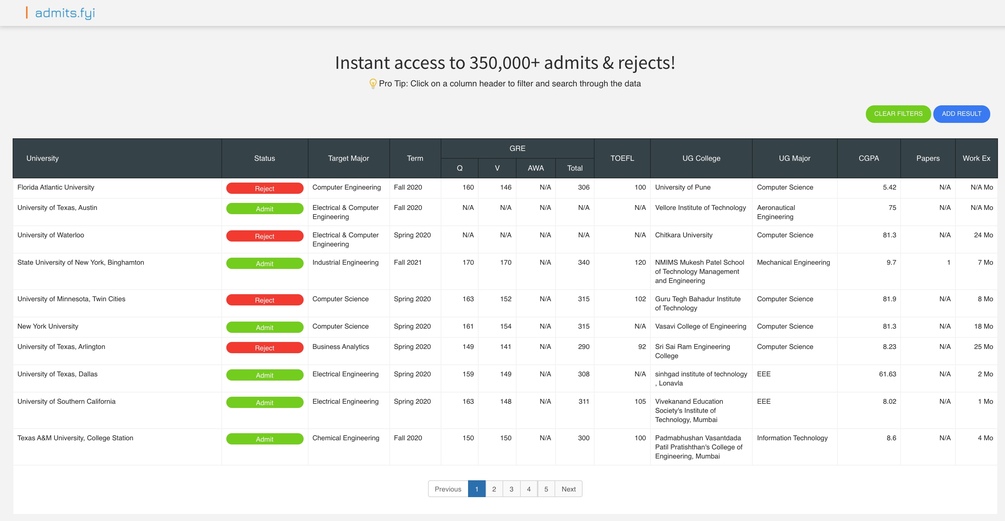
Task: Select the Vasavi College of Engineering cell
Action: [701, 327]
